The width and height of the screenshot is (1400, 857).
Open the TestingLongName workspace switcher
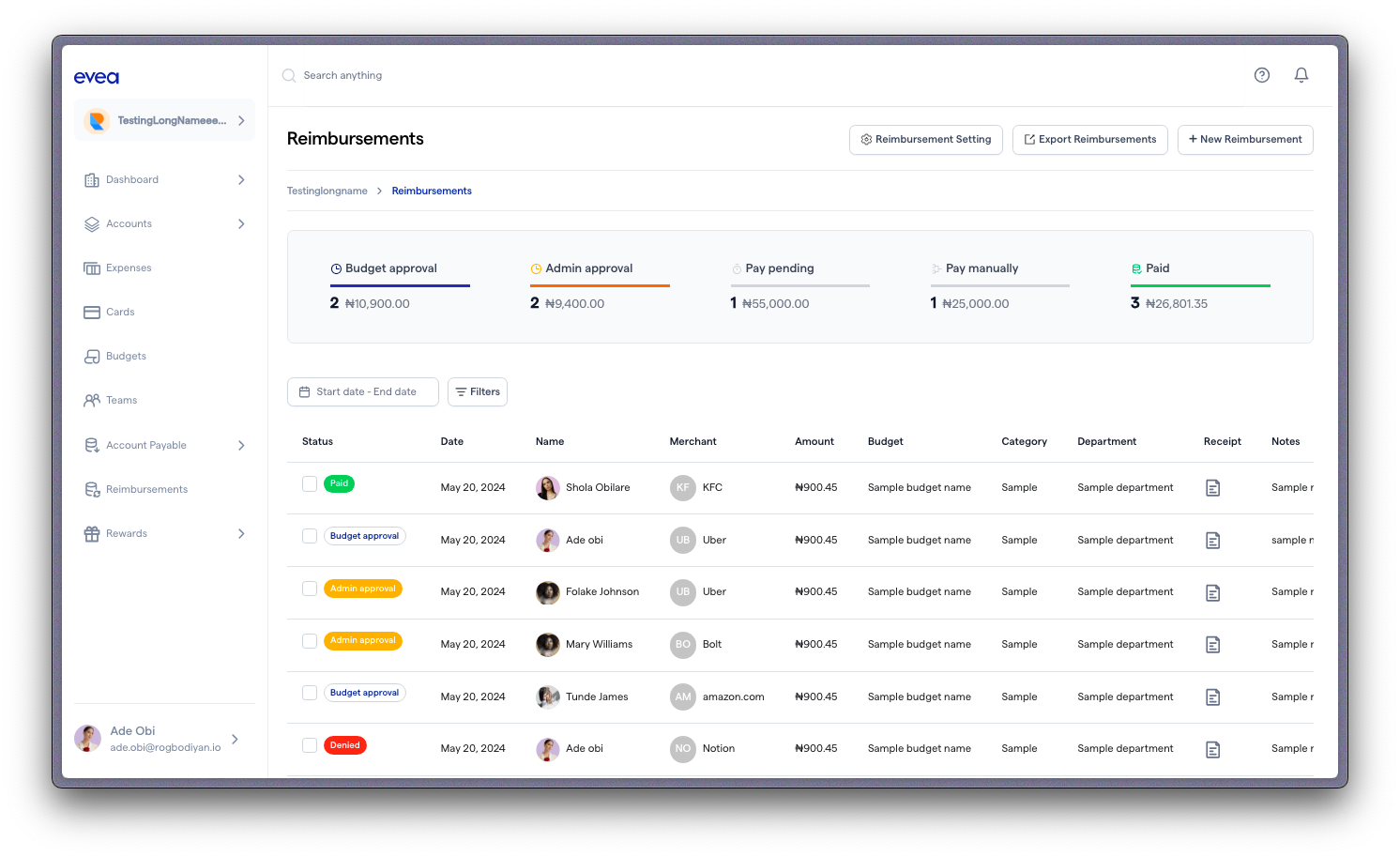coord(164,121)
